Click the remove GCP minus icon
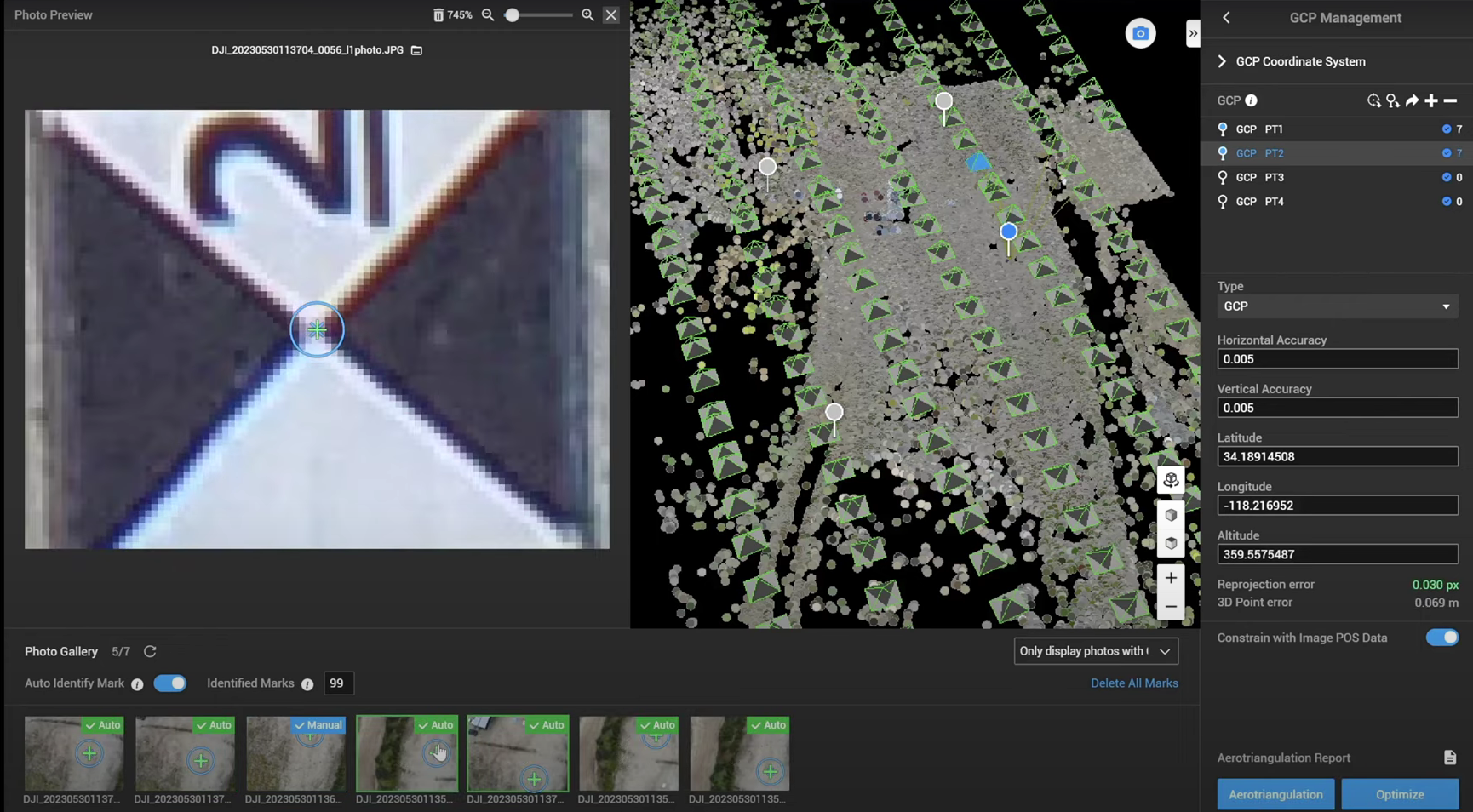The width and height of the screenshot is (1473, 812). [1450, 100]
